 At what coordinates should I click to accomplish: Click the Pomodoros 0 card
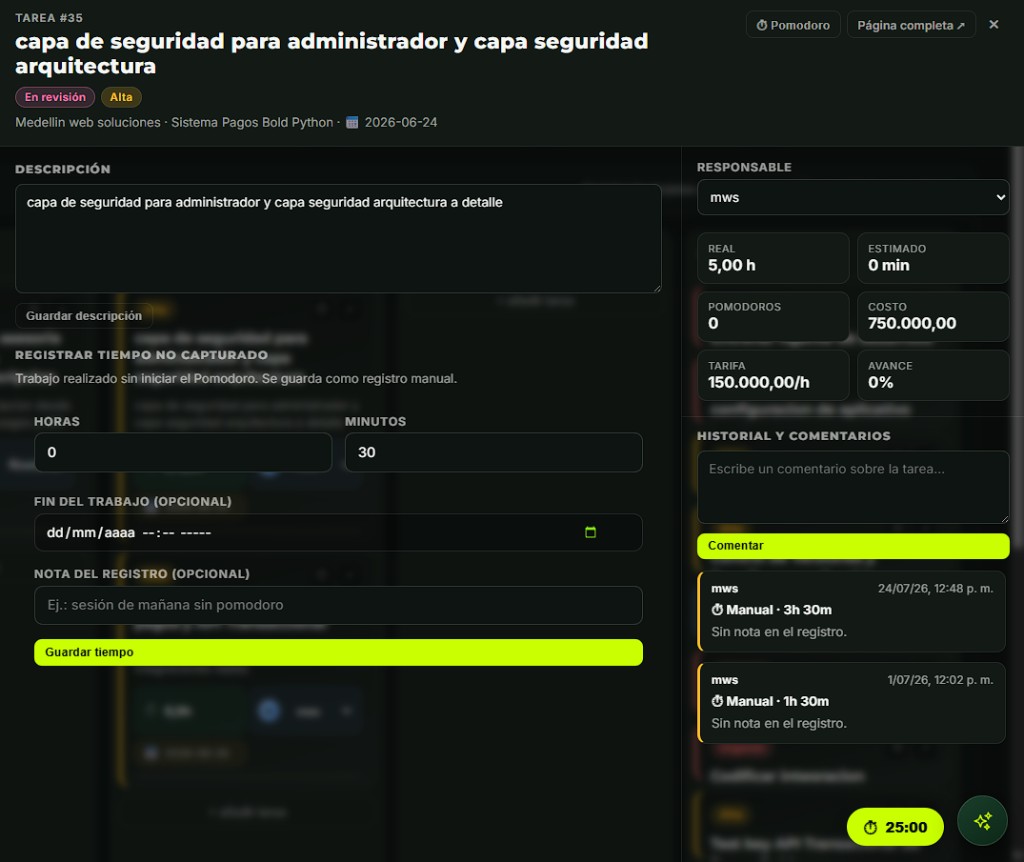click(773, 316)
